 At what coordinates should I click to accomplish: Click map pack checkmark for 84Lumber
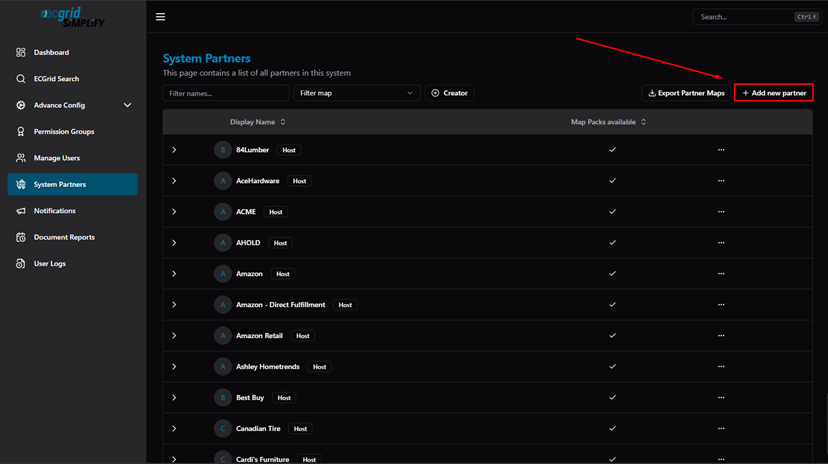613,150
